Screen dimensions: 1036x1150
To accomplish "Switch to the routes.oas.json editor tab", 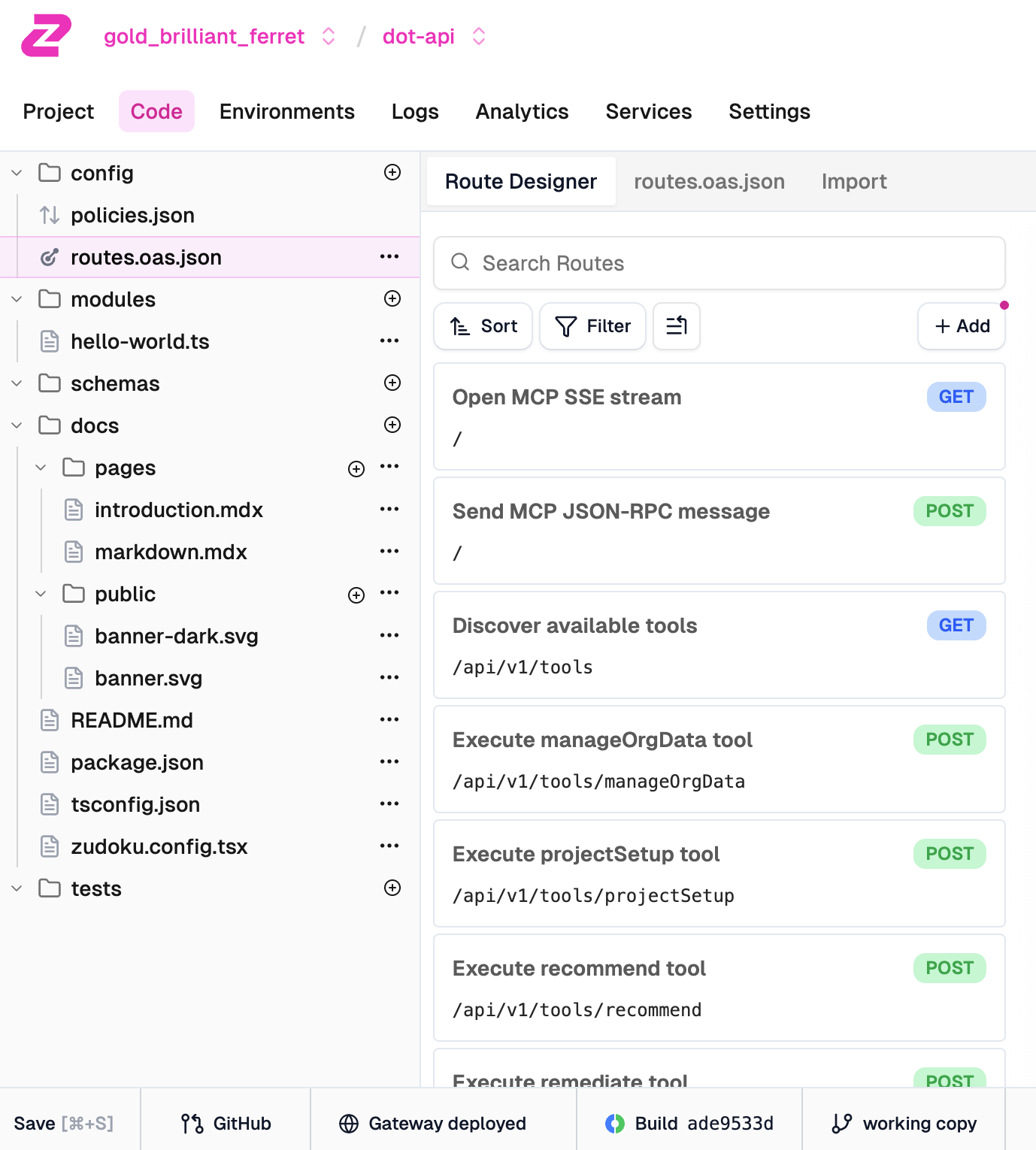I will 708,181.
